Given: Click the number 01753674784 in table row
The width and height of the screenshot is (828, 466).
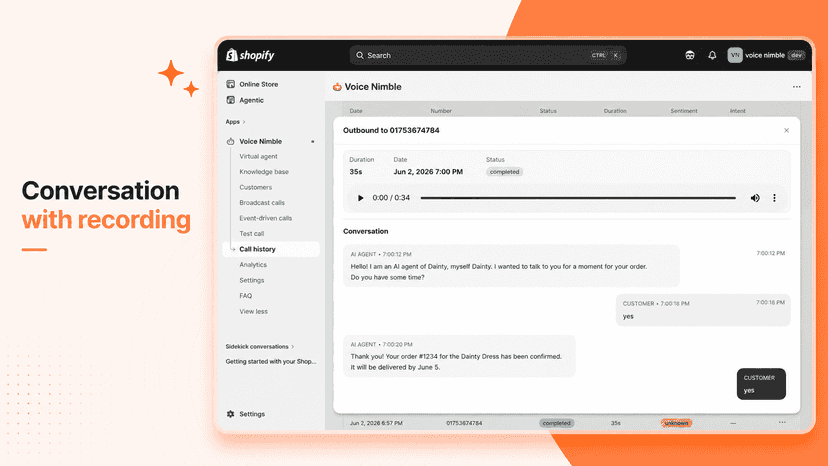Looking at the screenshot, I should click(x=464, y=423).
